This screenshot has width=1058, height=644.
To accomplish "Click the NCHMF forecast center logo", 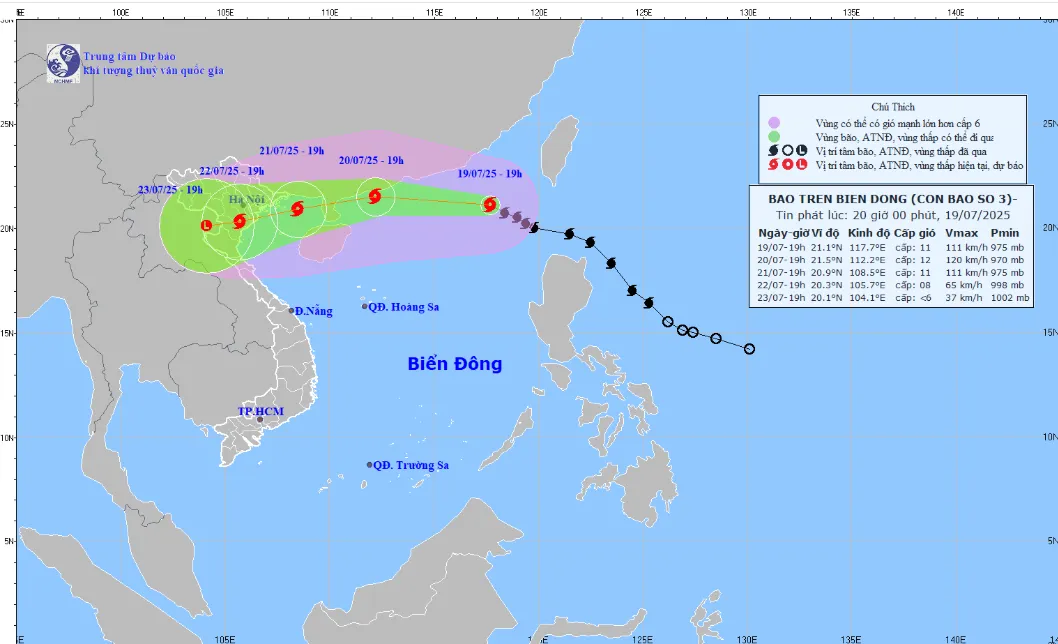I will coord(63,63).
